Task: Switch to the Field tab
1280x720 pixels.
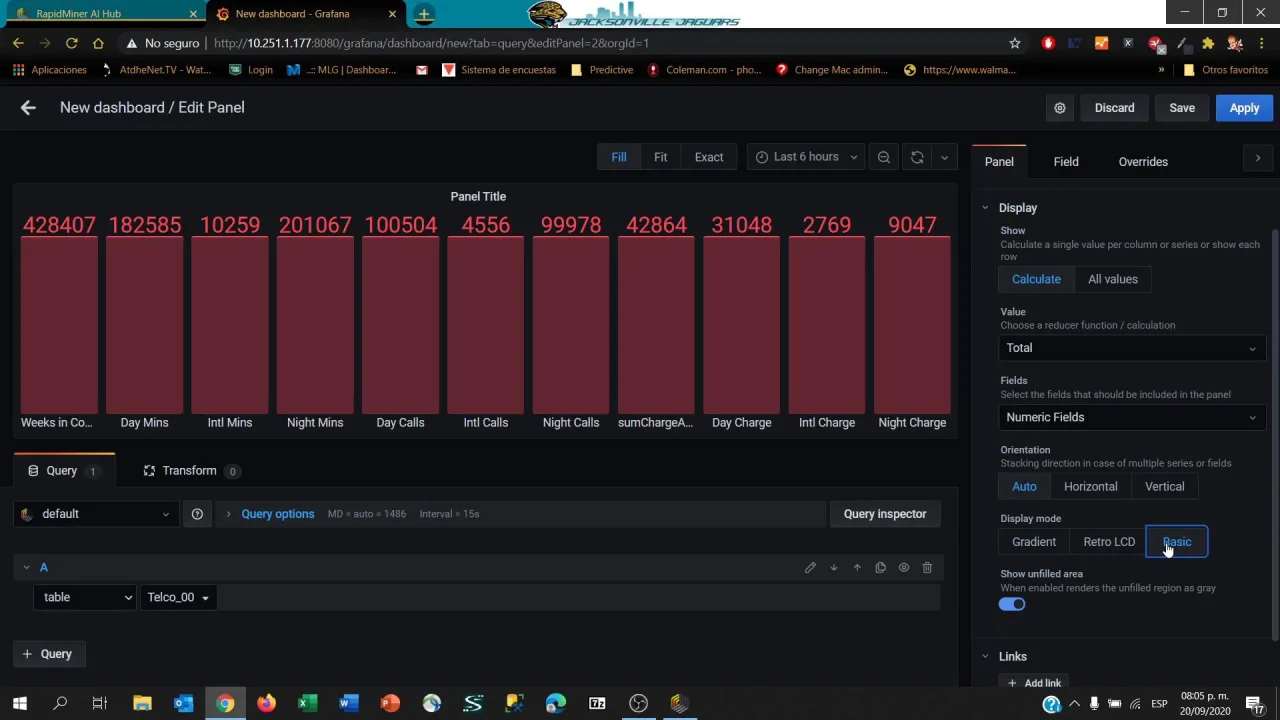Action: point(1066,162)
